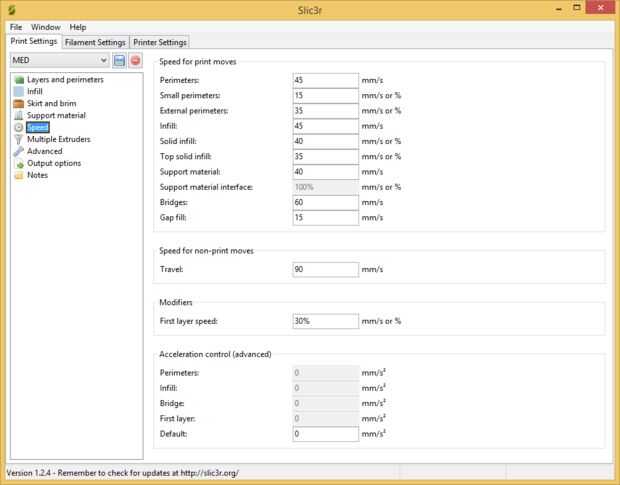Click the Gap fill speed field
The image size is (620, 485).
click(x=326, y=218)
